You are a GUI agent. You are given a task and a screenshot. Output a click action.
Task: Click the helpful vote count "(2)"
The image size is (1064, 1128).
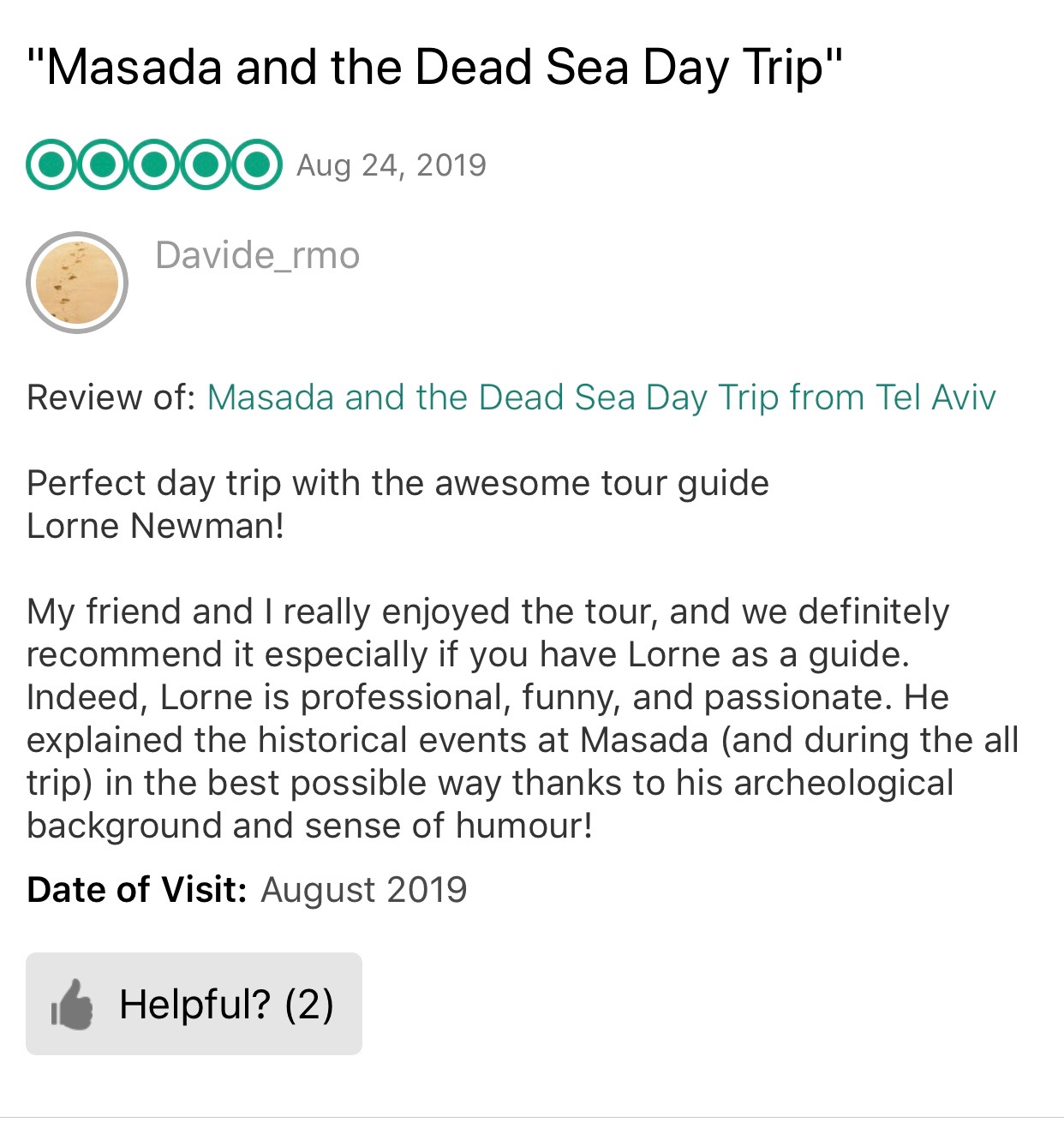[x=309, y=1004]
